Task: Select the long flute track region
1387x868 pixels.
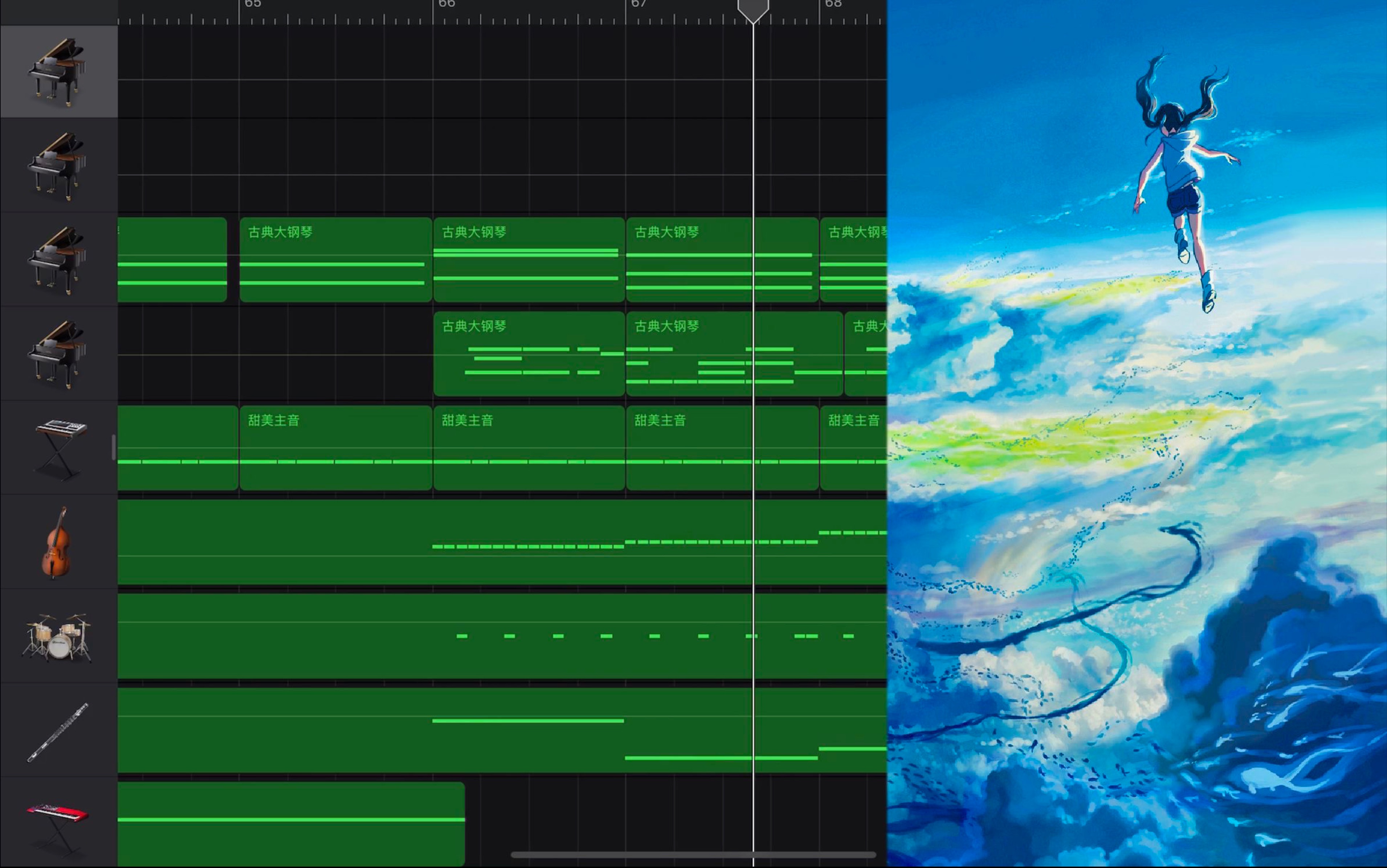Action: [502, 730]
